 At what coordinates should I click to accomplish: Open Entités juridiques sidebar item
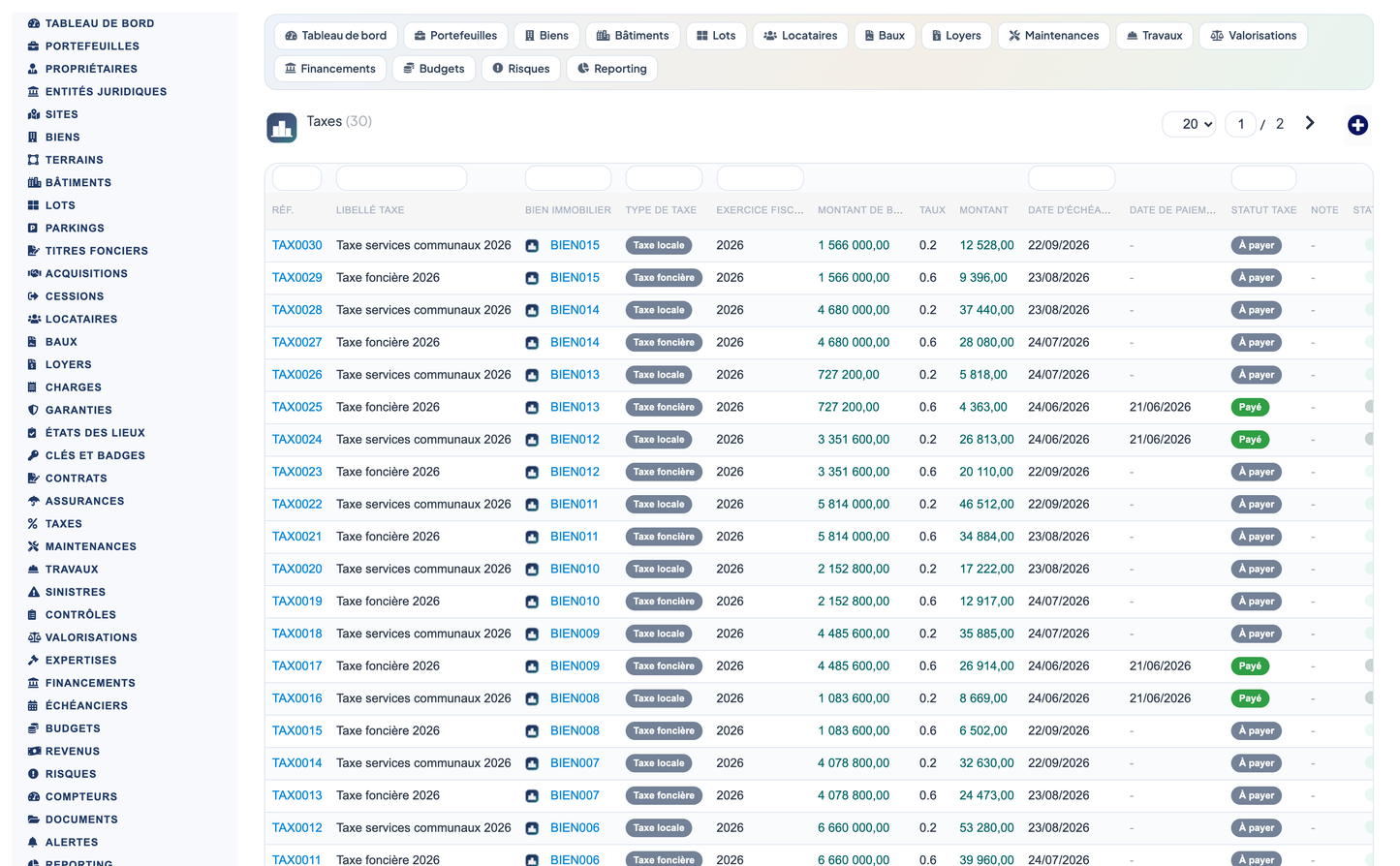coord(97,92)
